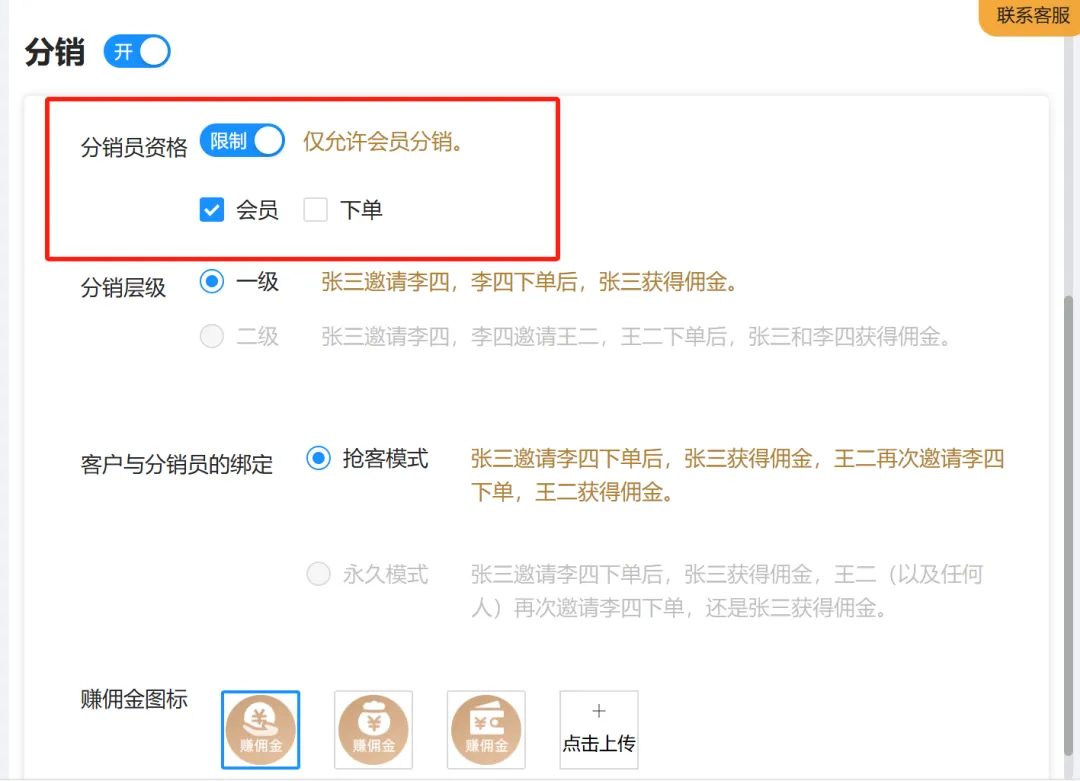The width and height of the screenshot is (1080, 781).
Task: Turn off the 分销 main switch
Action: point(137,52)
